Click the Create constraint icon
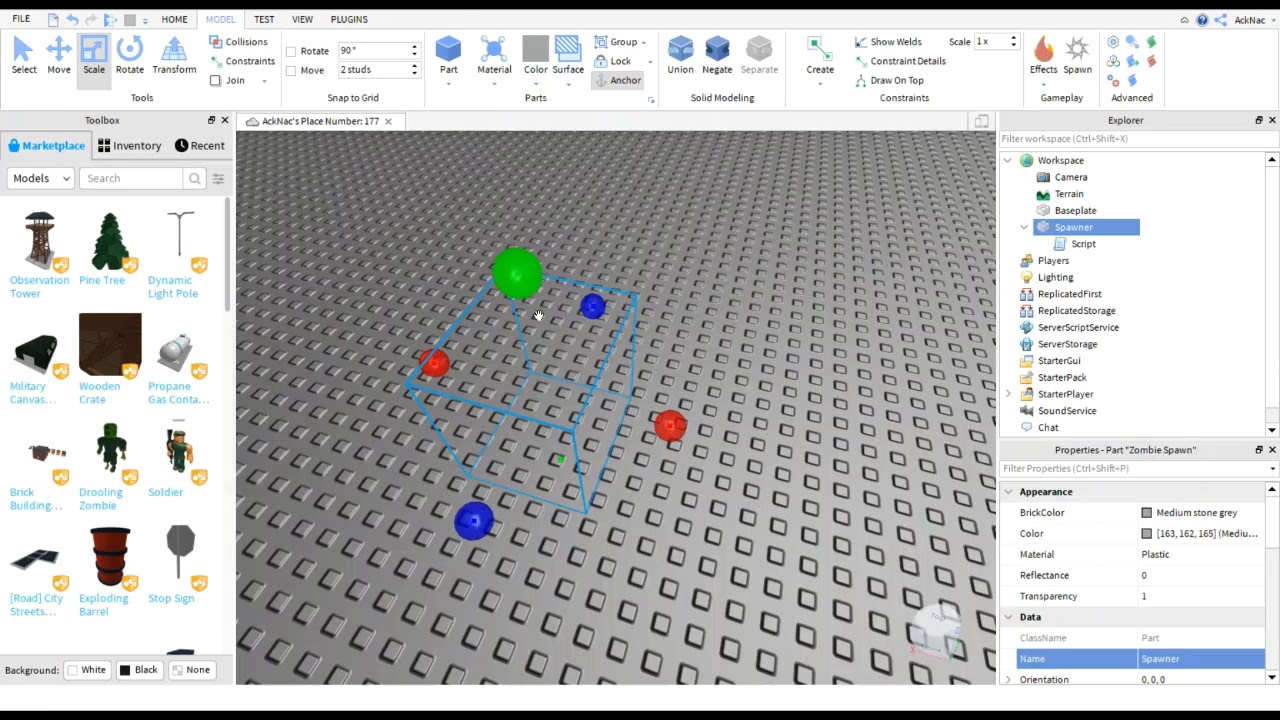Image resolution: width=1280 pixels, height=720 pixels. pyautogui.click(x=820, y=56)
